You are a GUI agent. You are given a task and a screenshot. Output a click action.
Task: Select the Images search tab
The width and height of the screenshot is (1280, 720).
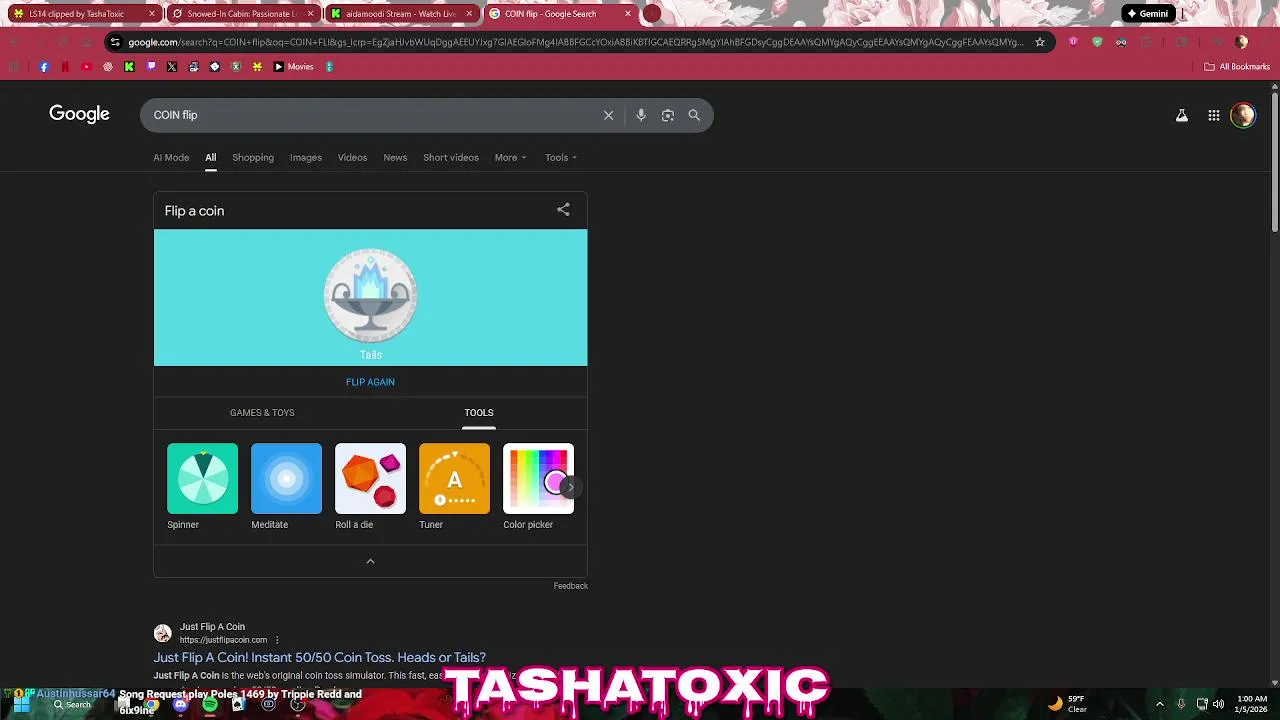coord(306,157)
